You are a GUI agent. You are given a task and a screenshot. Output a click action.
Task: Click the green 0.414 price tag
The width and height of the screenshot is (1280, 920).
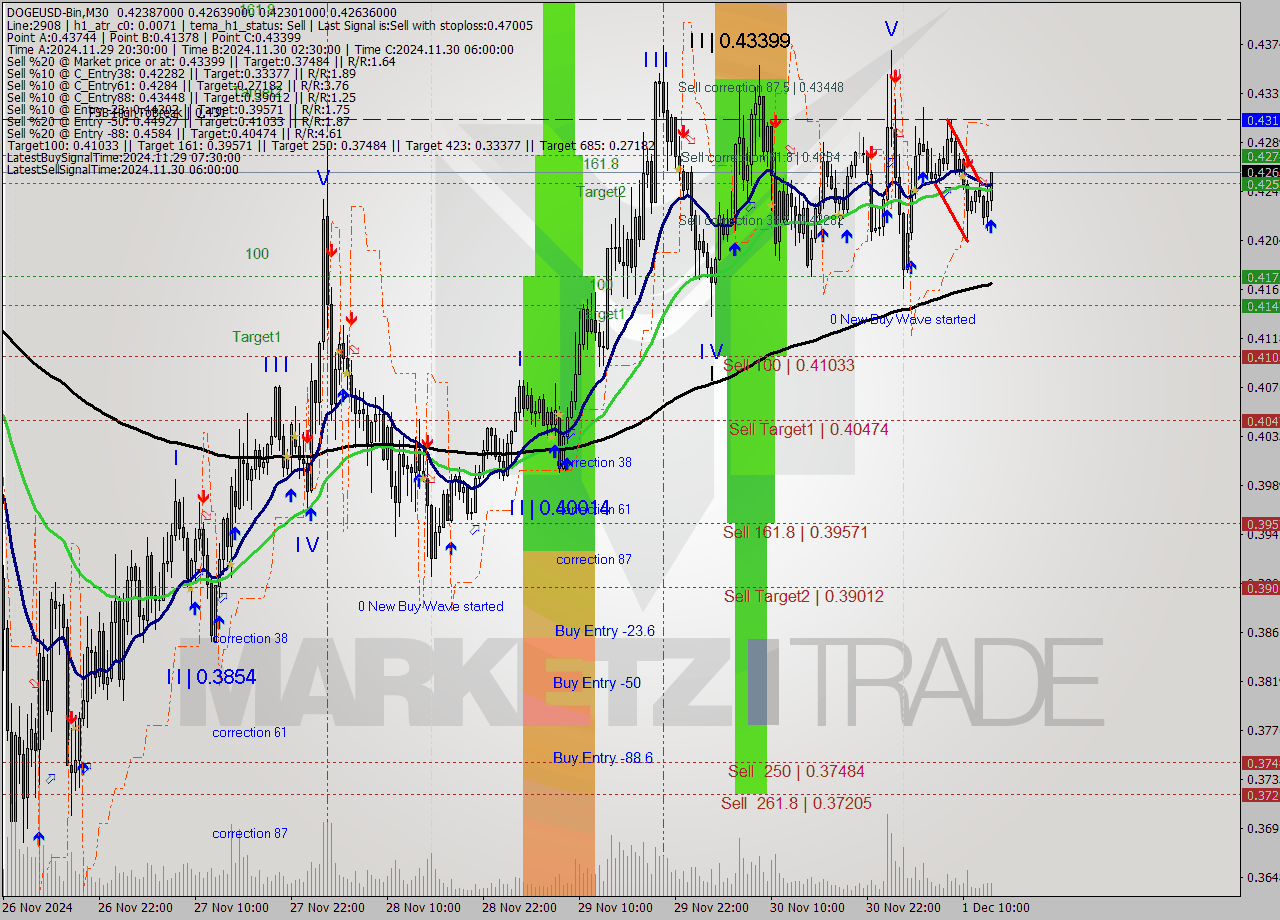(1260, 306)
